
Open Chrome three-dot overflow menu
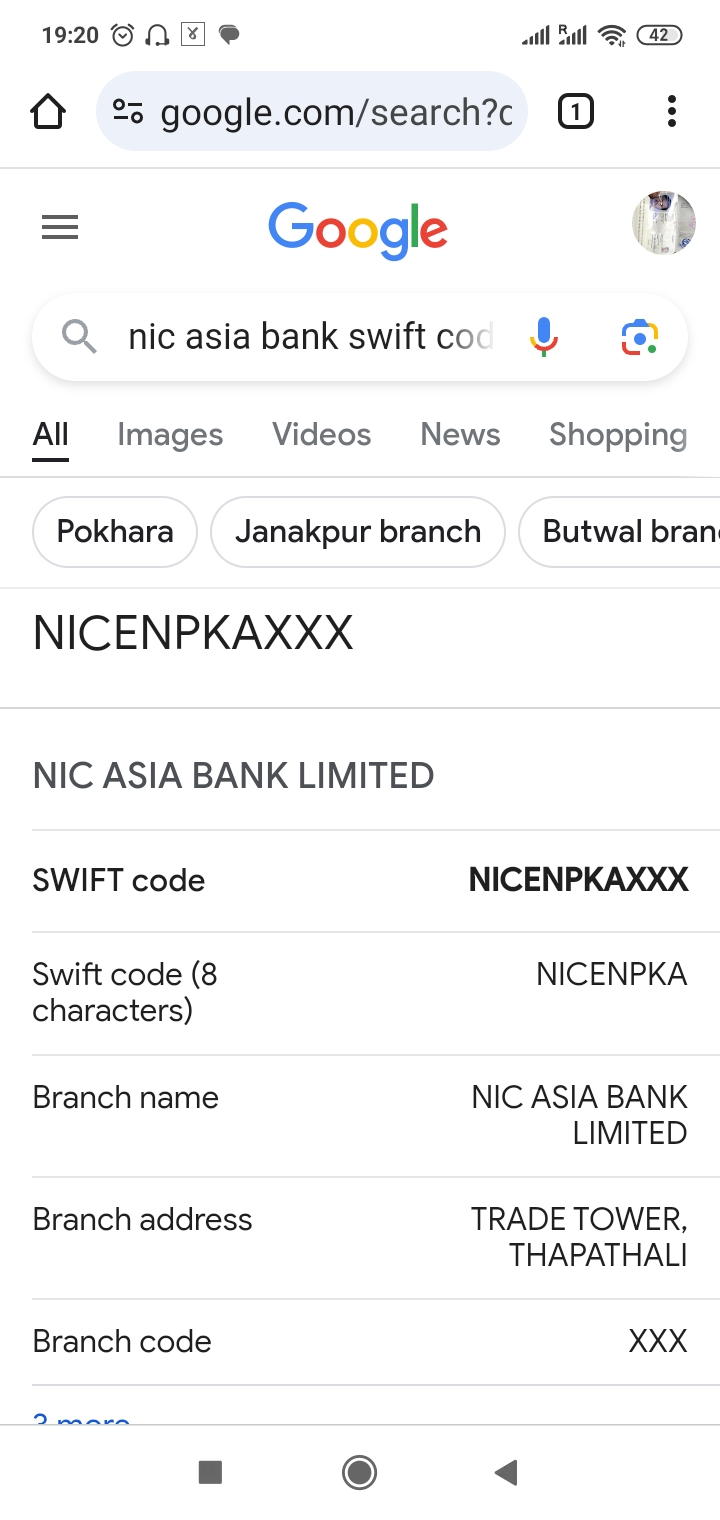click(672, 112)
